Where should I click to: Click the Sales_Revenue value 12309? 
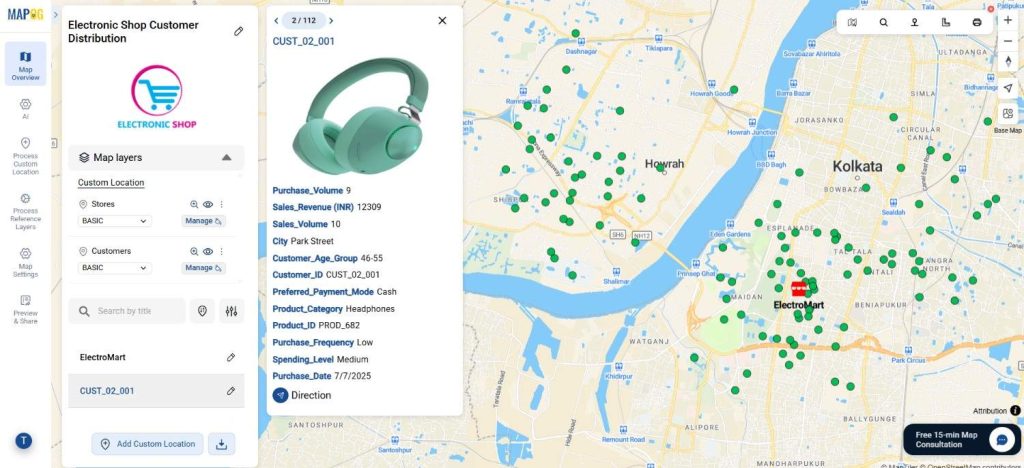tap(369, 208)
